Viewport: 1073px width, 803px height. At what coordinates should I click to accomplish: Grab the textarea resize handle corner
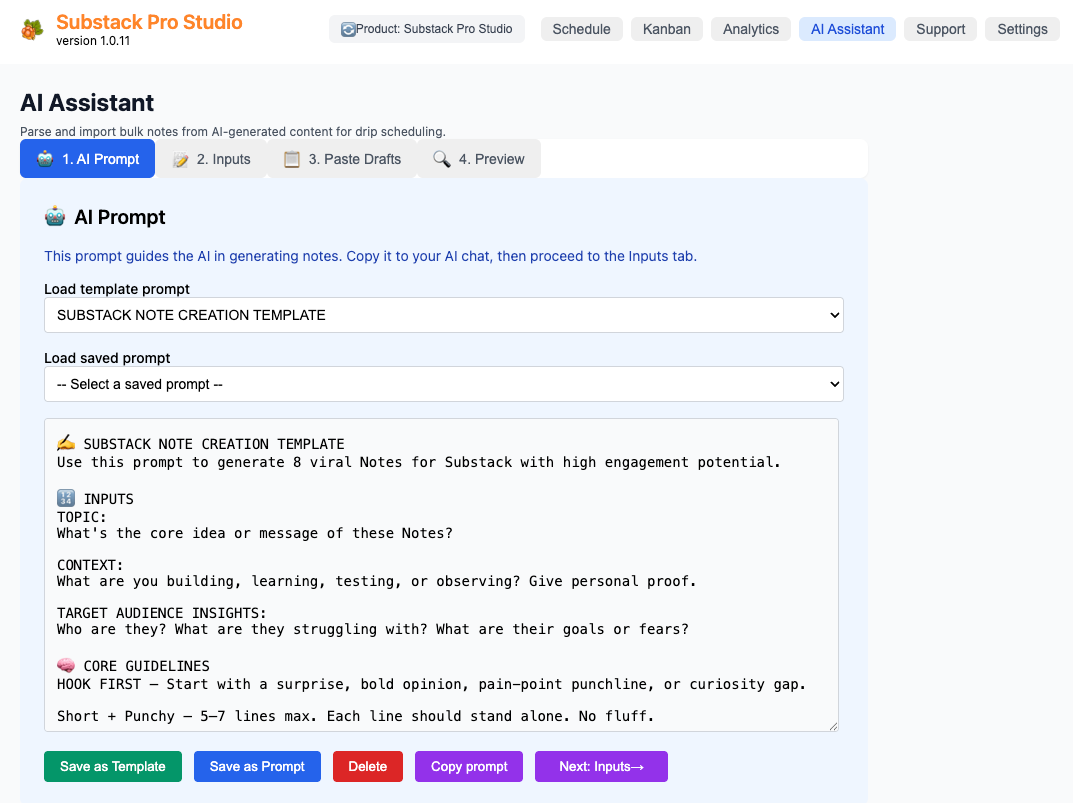(833, 726)
